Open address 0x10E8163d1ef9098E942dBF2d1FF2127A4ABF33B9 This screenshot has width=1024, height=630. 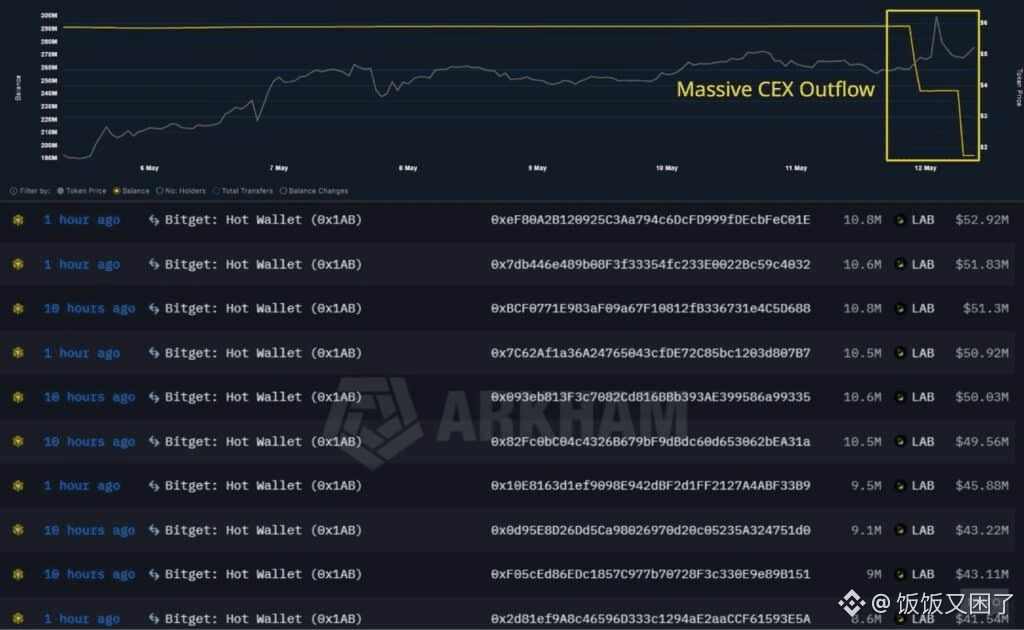tap(650, 486)
